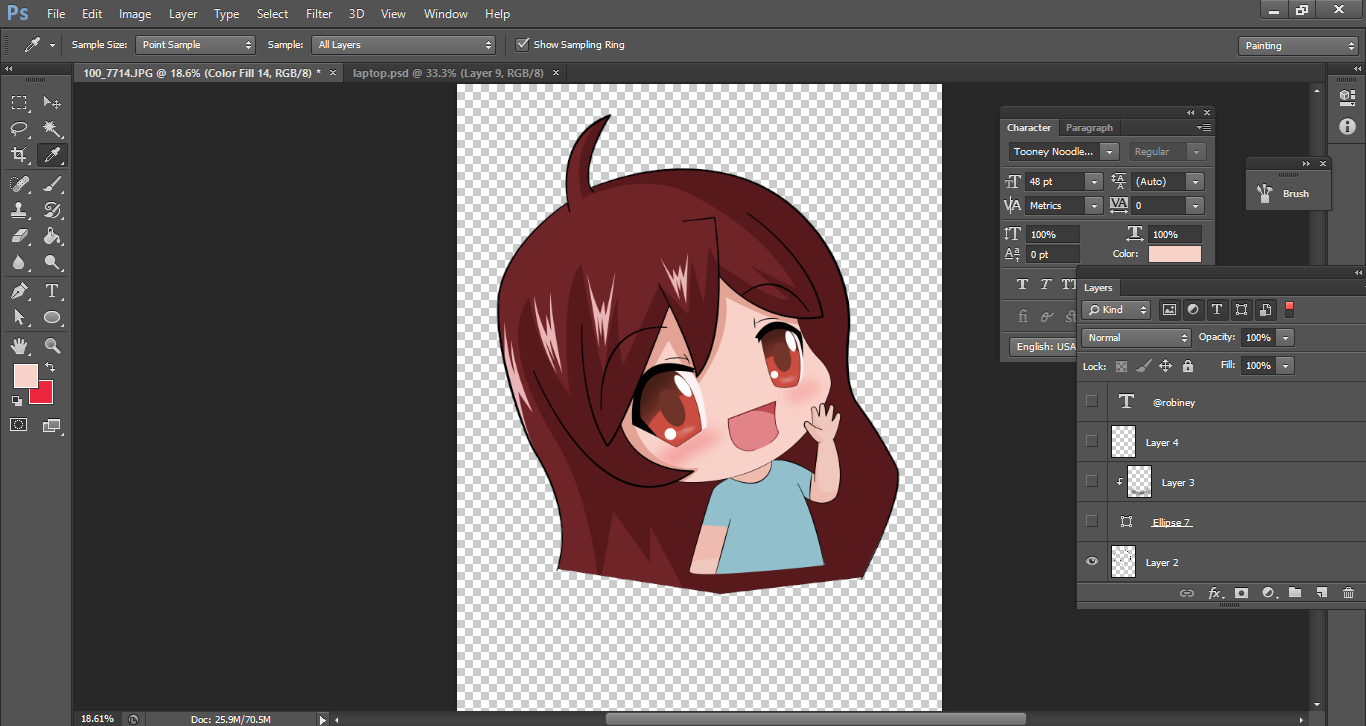Toggle type layer filter
This screenshot has height=726, width=1366.
point(1217,310)
